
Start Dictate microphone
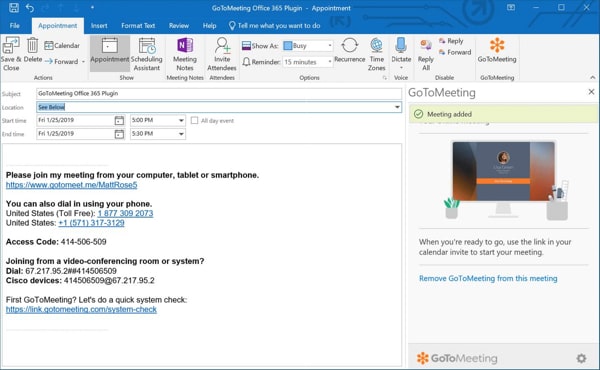pos(401,53)
